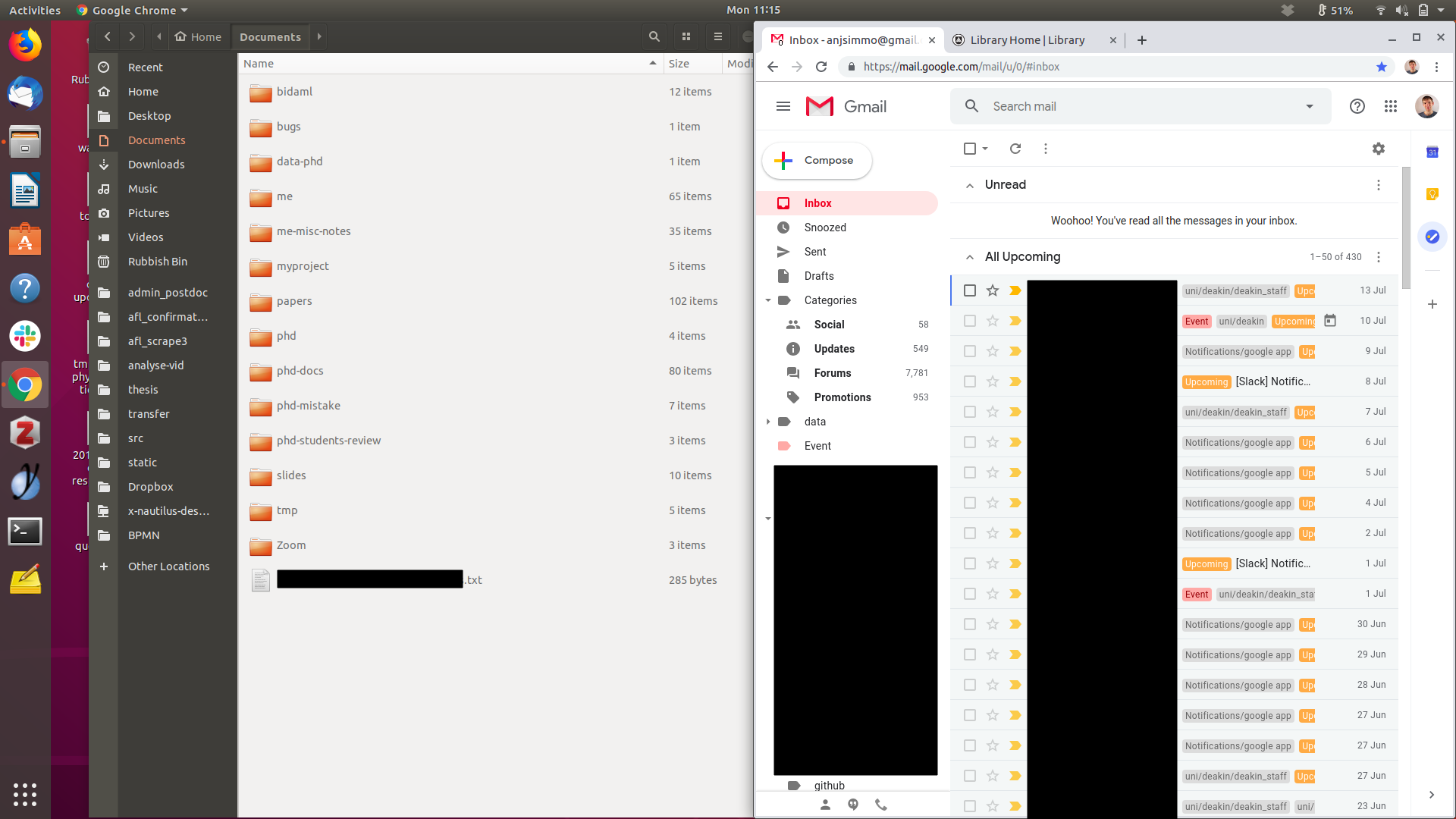
Task: Open Google Keep side panel icon
Action: (1432, 194)
